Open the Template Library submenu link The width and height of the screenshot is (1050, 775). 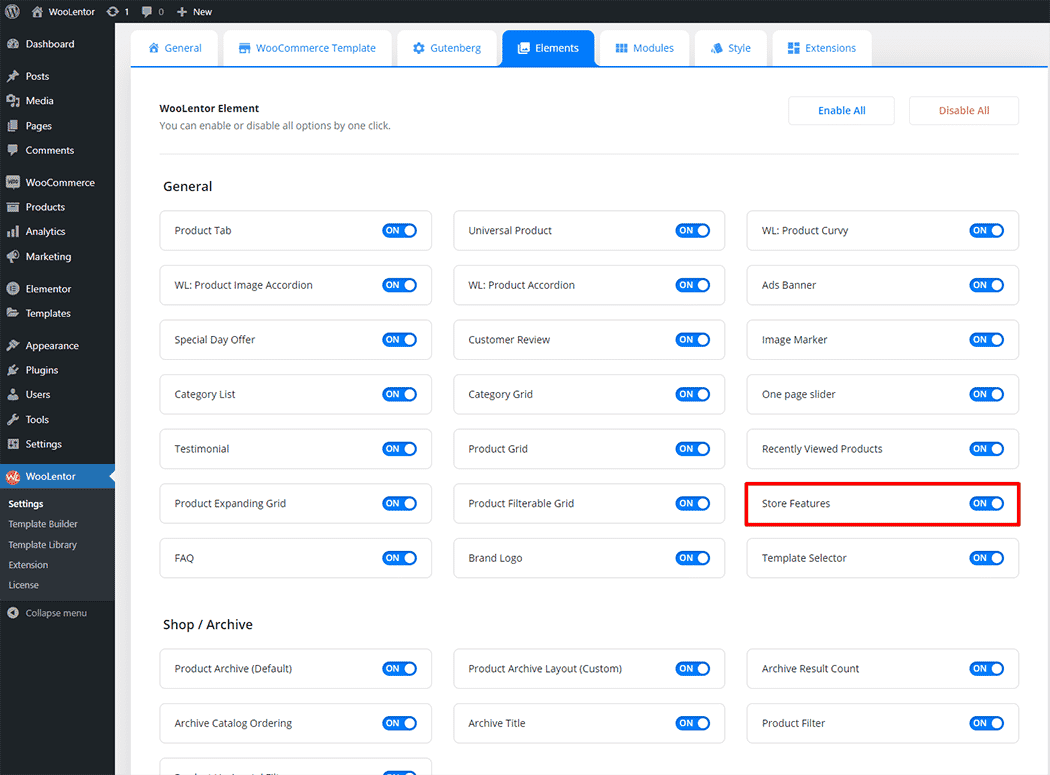coord(42,545)
